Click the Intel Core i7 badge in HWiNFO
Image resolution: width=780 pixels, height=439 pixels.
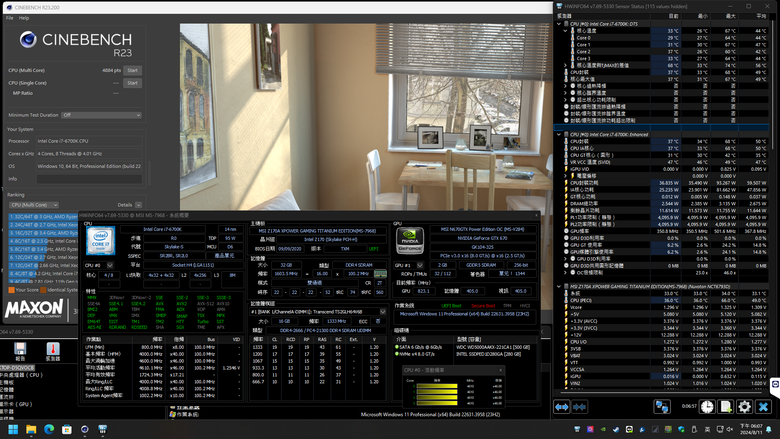100,241
